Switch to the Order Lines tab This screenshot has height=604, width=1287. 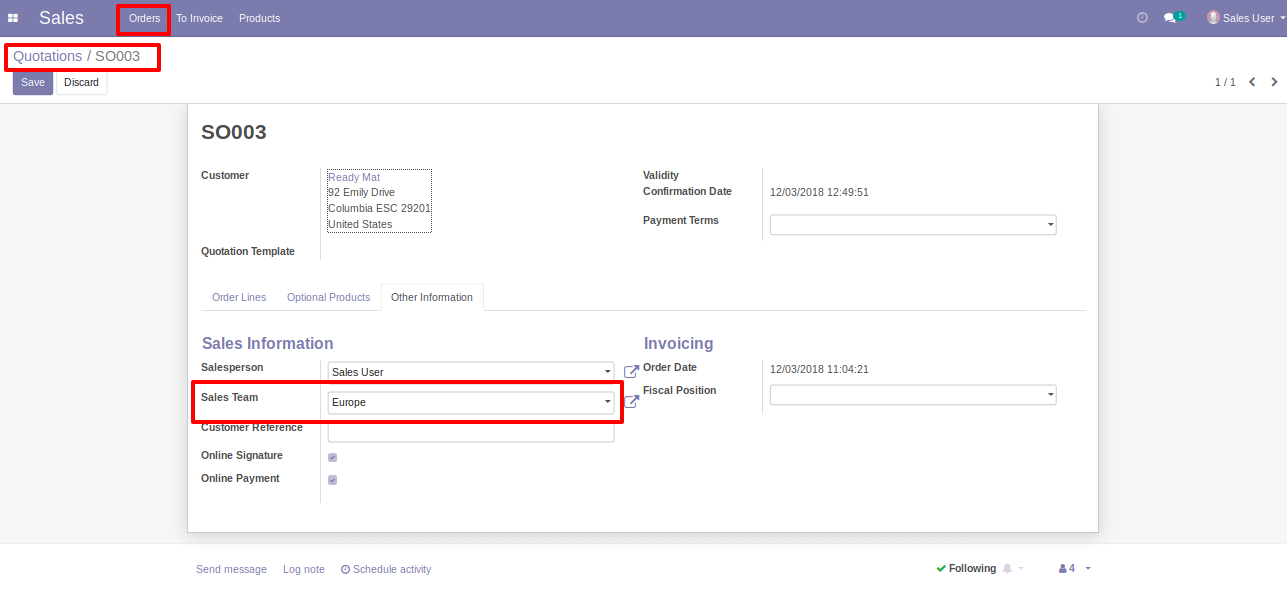pyautogui.click(x=239, y=298)
